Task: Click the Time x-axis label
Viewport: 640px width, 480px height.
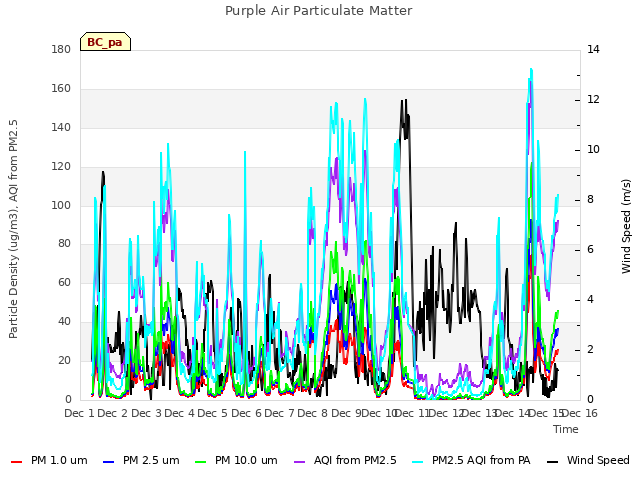Action: click(566, 429)
